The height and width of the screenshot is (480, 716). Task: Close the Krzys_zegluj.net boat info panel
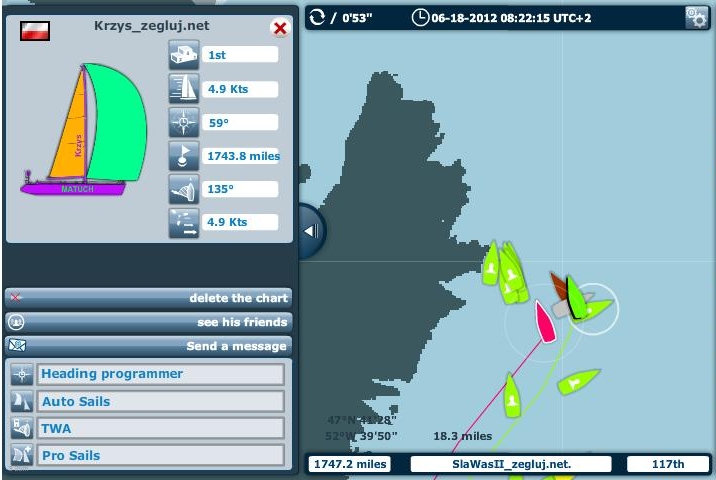pyautogui.click(x=280, y=28)
